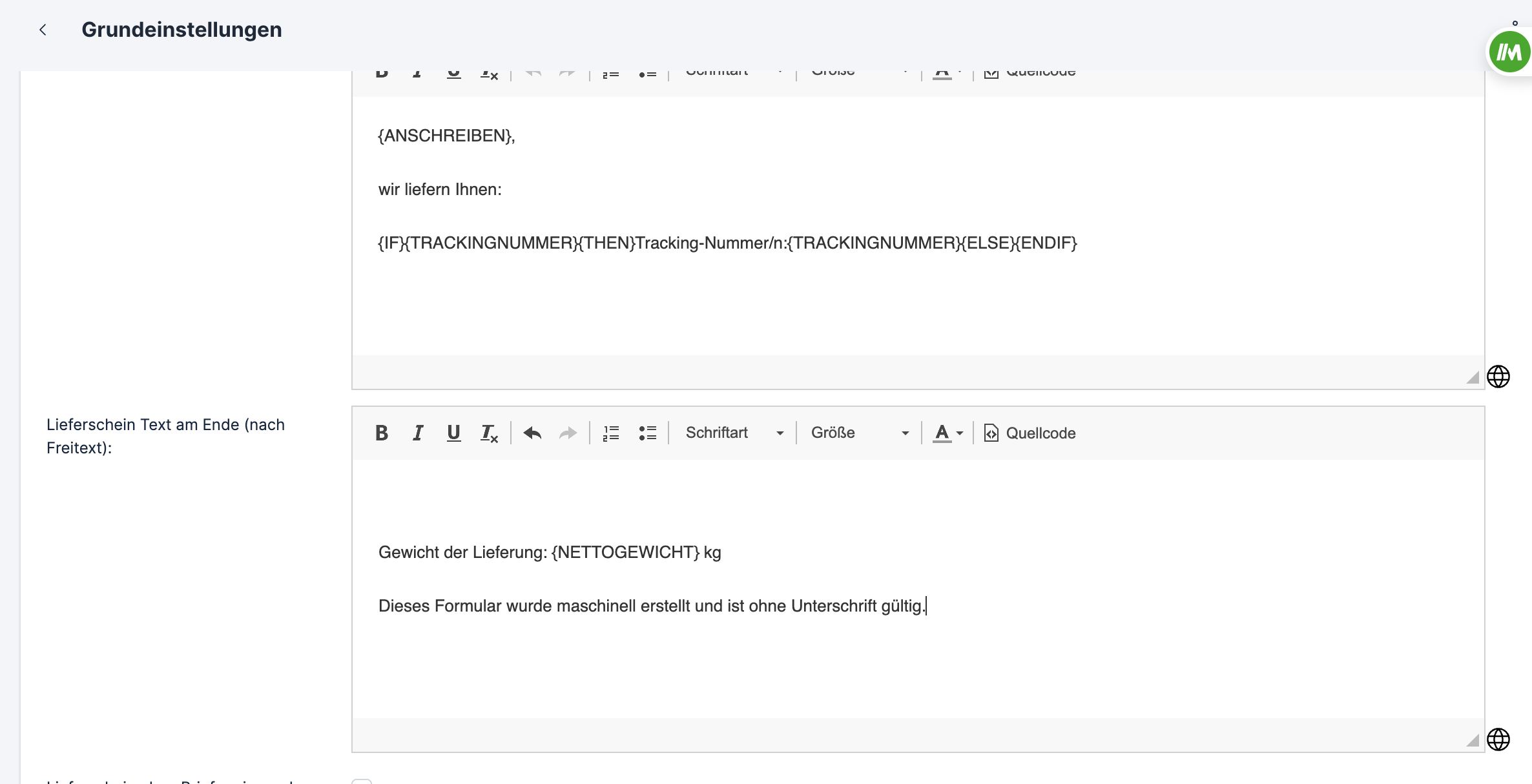Open translation globe for upper editor

pyautogui.click(x=1498, y=377)
